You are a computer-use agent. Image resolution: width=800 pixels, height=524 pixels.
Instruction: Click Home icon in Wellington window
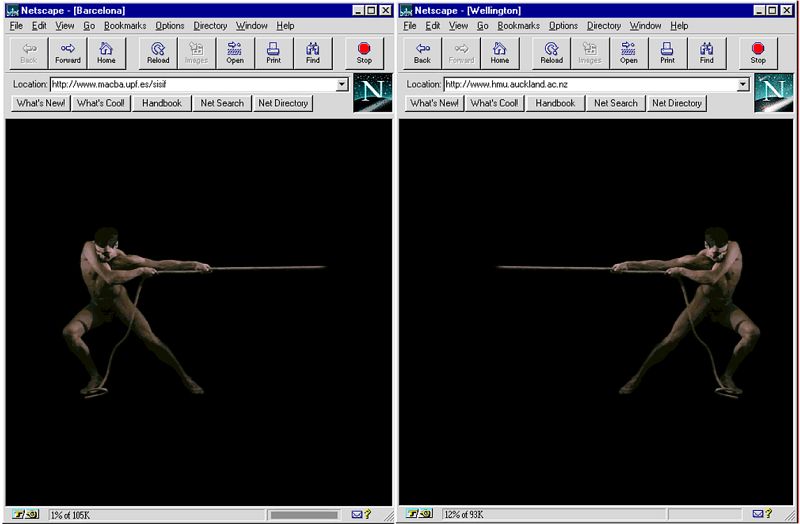[499, 53]
